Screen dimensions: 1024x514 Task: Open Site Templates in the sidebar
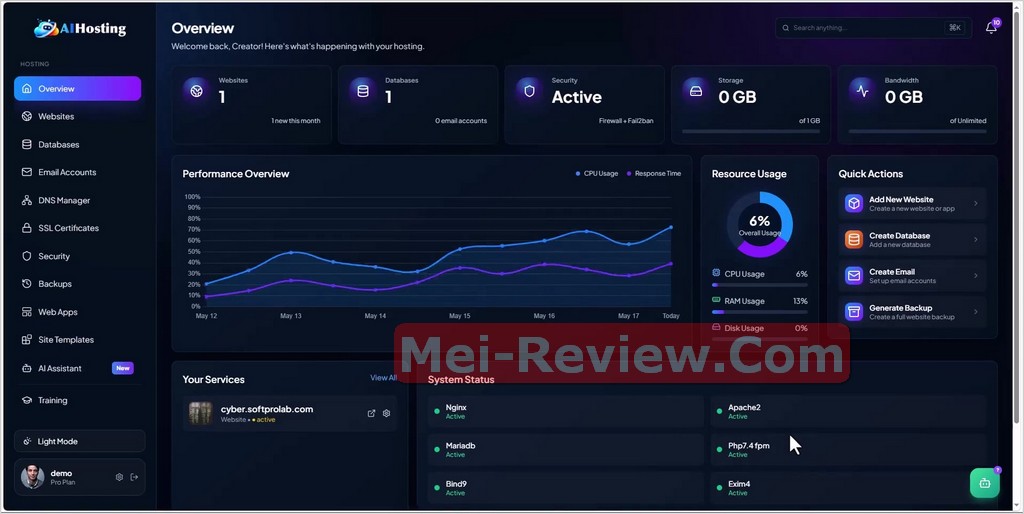78,340
